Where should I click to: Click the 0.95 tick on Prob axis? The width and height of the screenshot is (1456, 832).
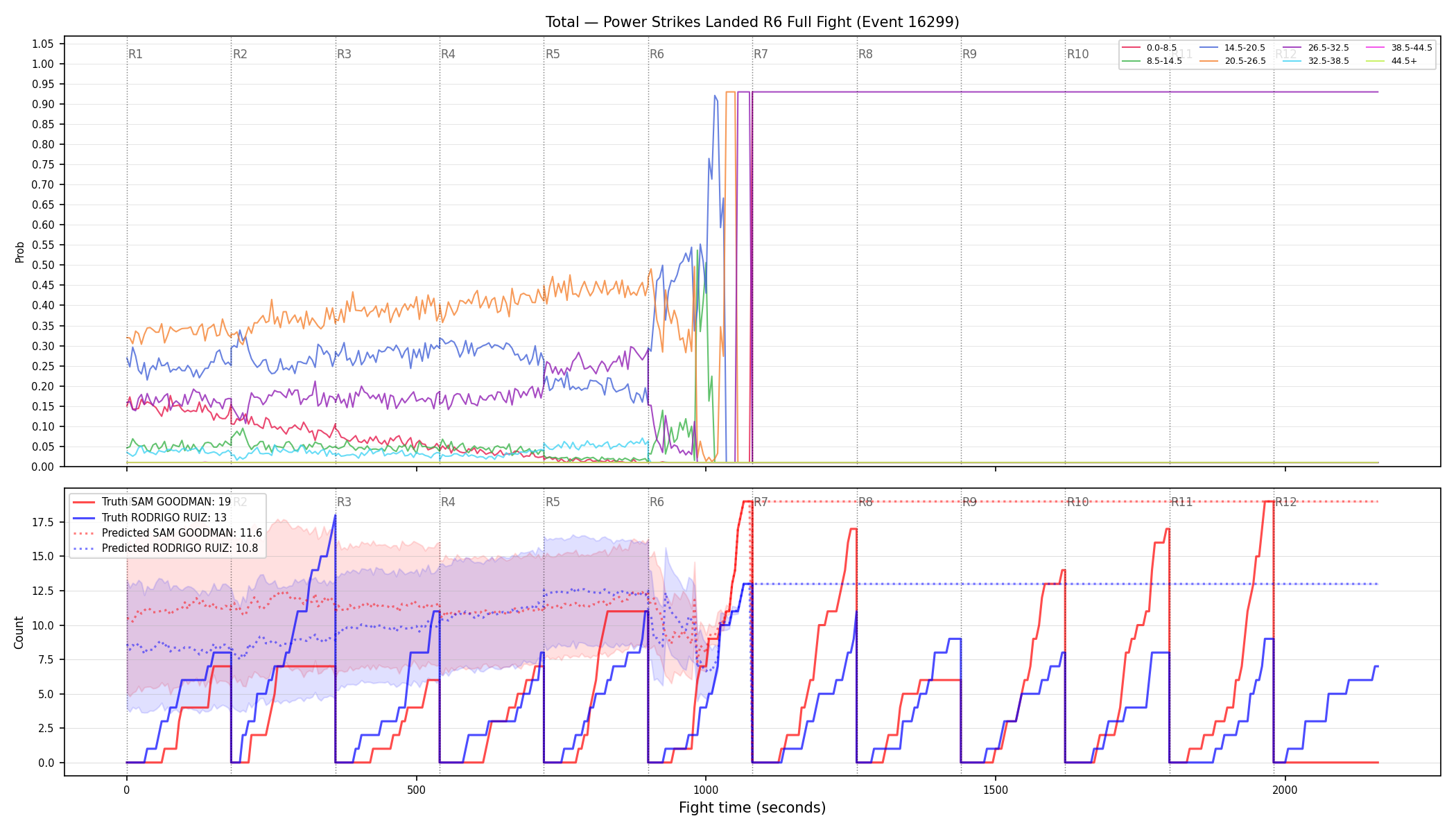point(42,84)
